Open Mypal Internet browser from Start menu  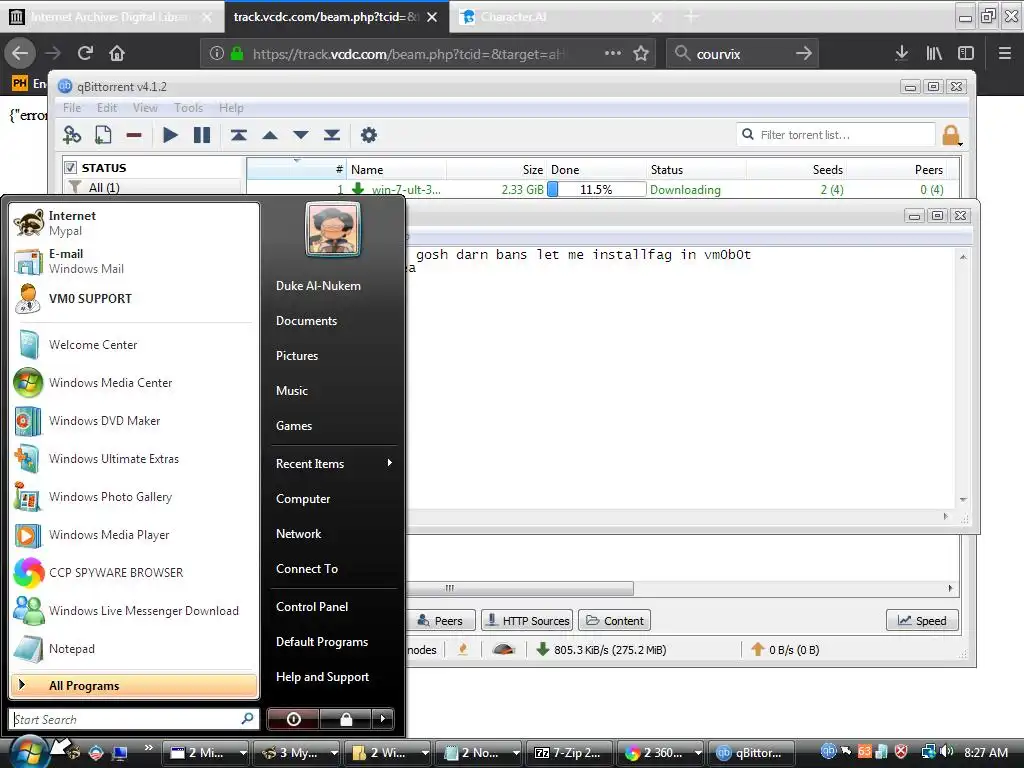[x=133, y=223]
